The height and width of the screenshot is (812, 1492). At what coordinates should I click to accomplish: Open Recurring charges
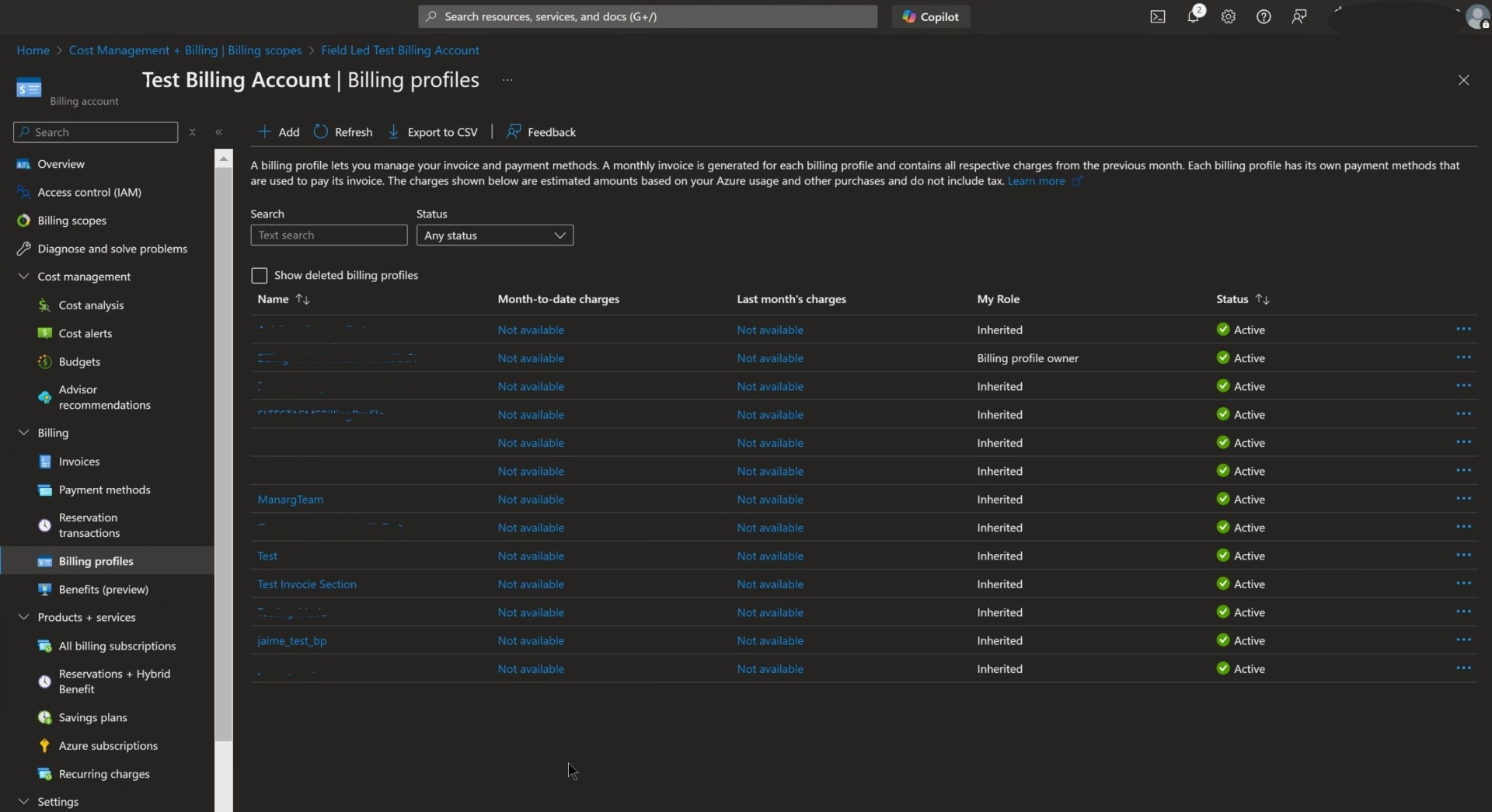point(104,774)
